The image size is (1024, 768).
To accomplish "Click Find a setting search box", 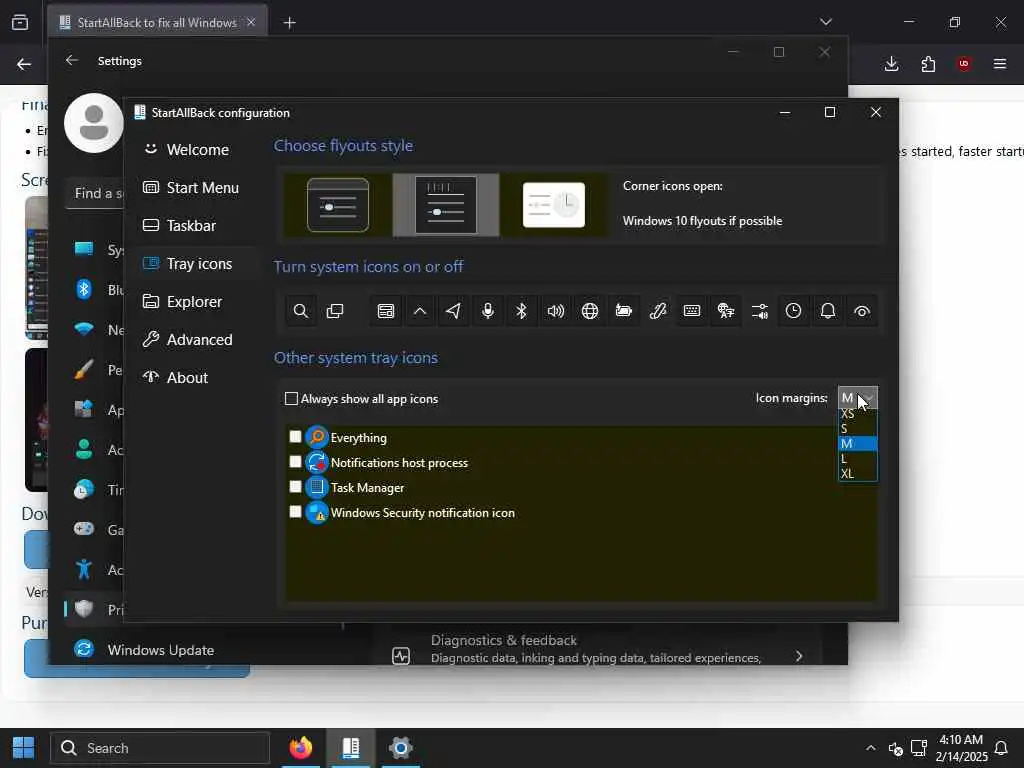I will (x=95, y=193).
